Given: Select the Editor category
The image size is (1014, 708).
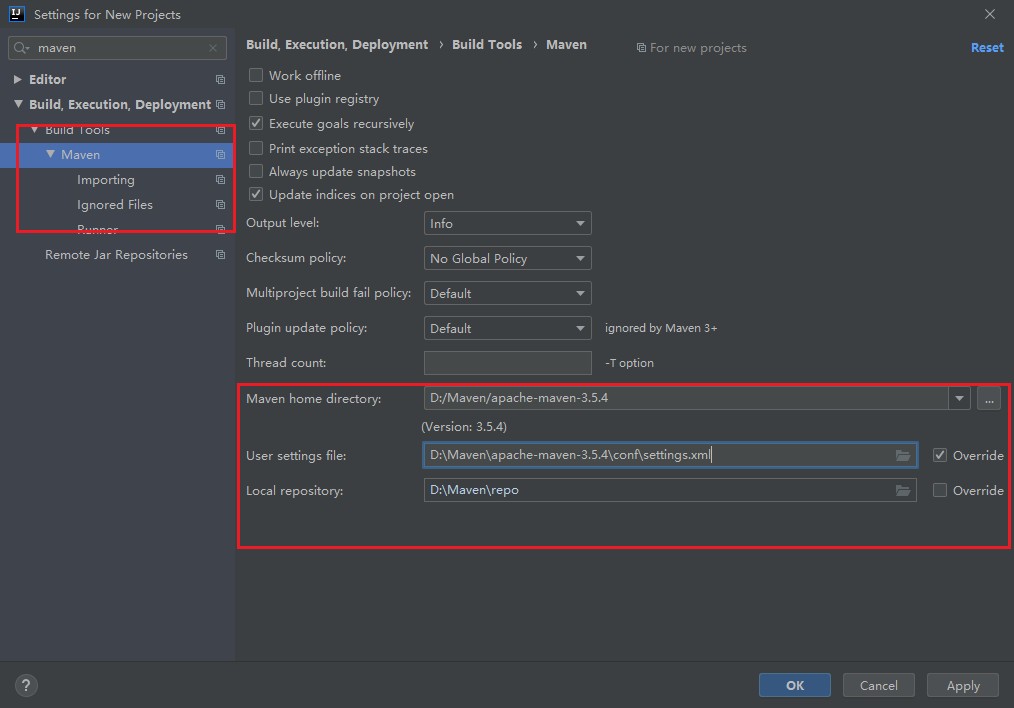Looking at the screenshot, I should [x=48, y=80].
